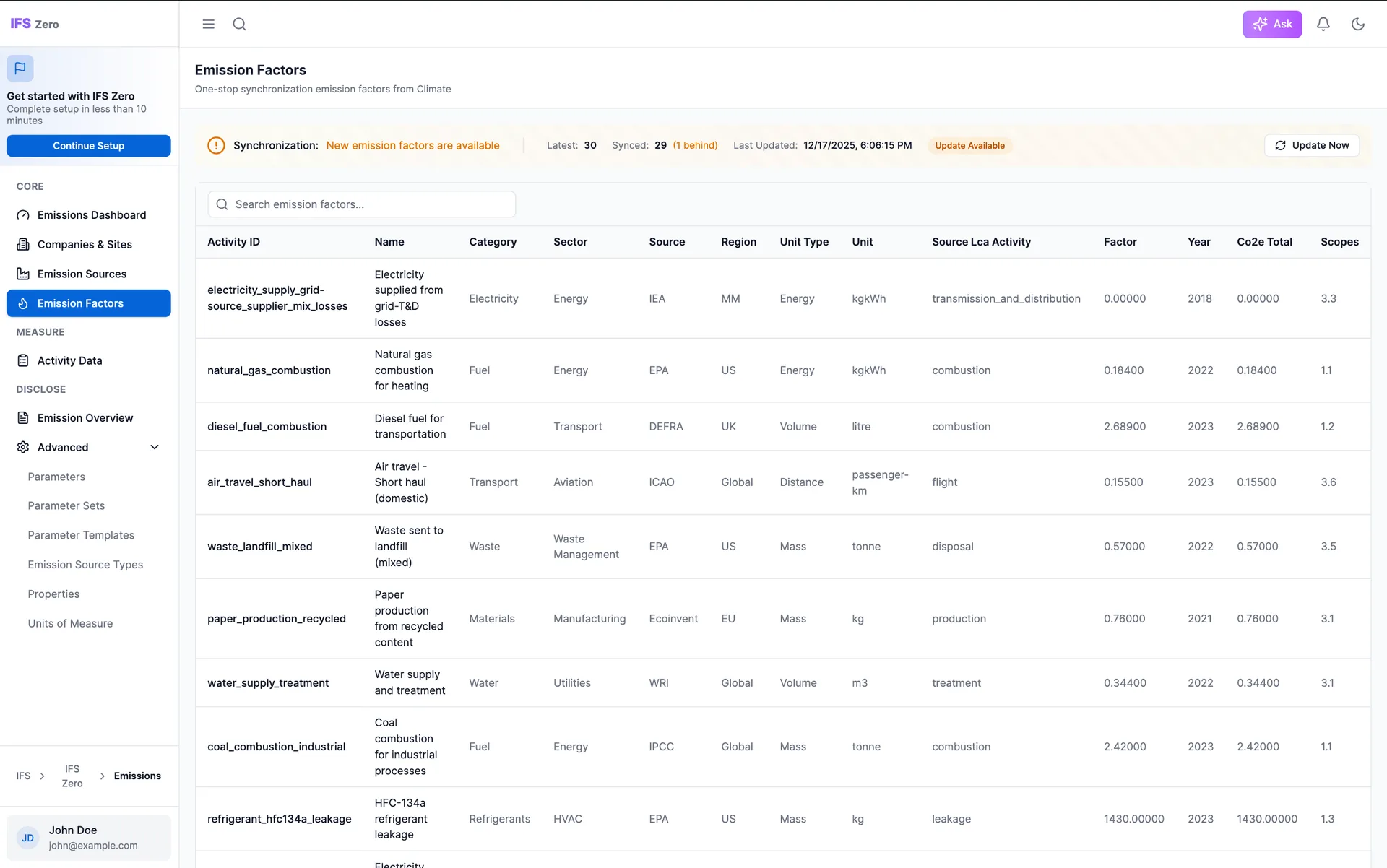Click the Continue Setup button
Image resolution: width=1387 pixels, height=868 pixels.
click(x=88, y=145)
